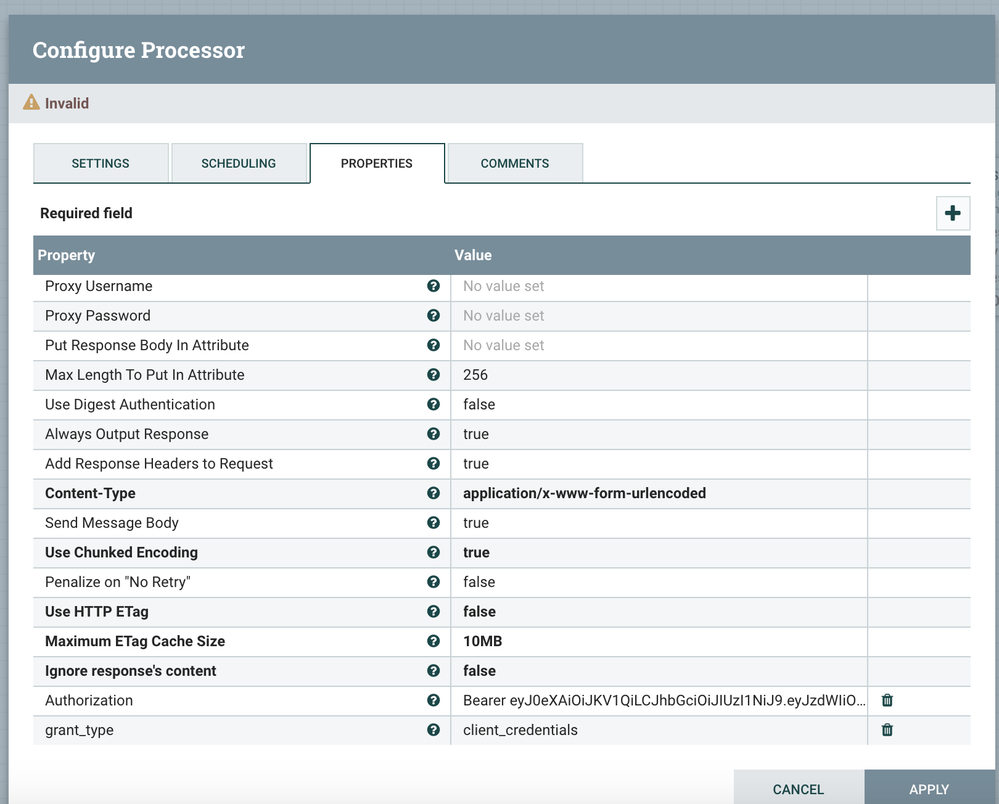Change Send Message Body true value
This screenshot has height=804, width=999.
tap(659, 523)
